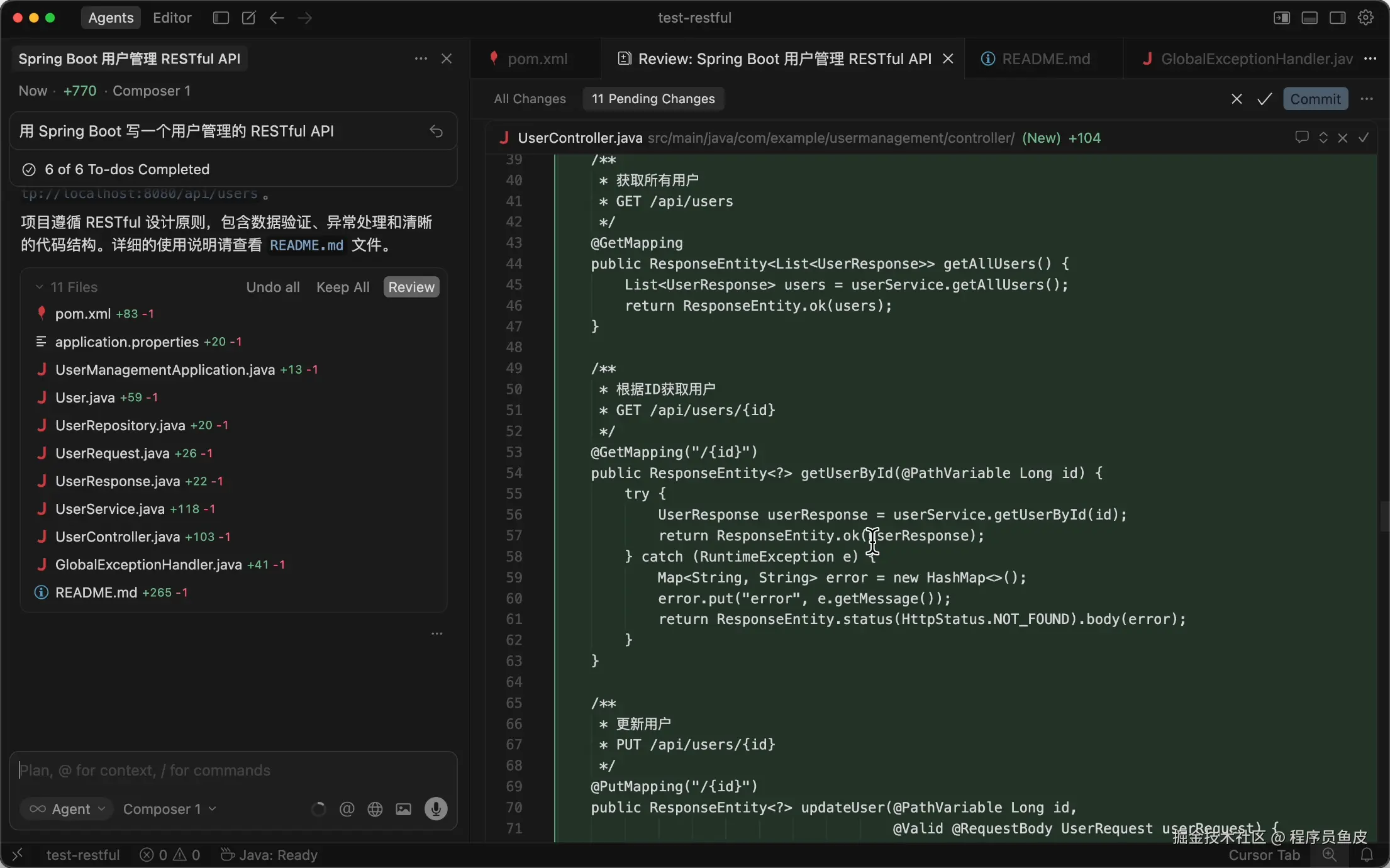Select the All Changes tab
The image size is (1390, 868).
point(530,99)
